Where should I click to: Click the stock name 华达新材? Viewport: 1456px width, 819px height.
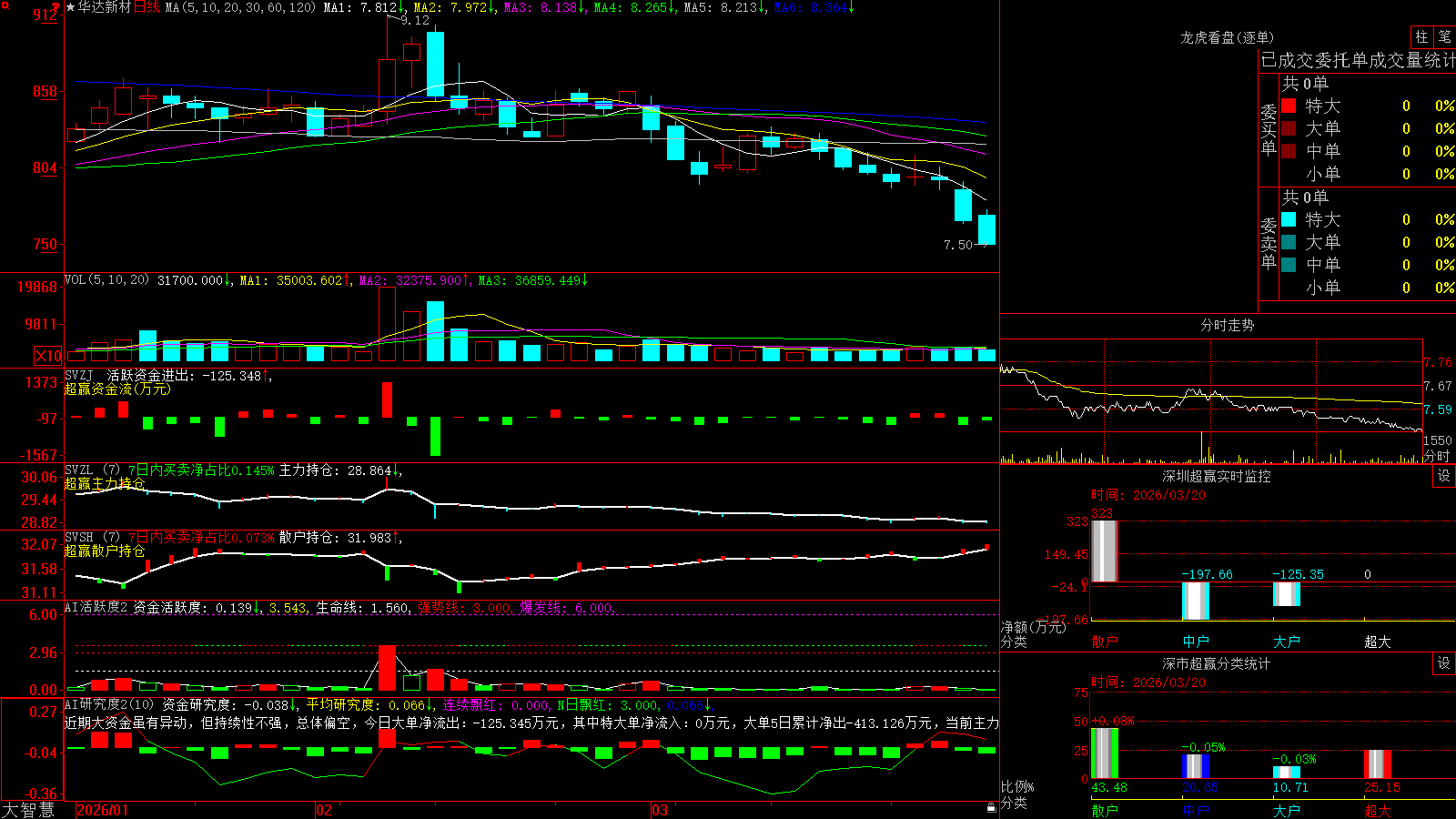[x=105, y=7]
